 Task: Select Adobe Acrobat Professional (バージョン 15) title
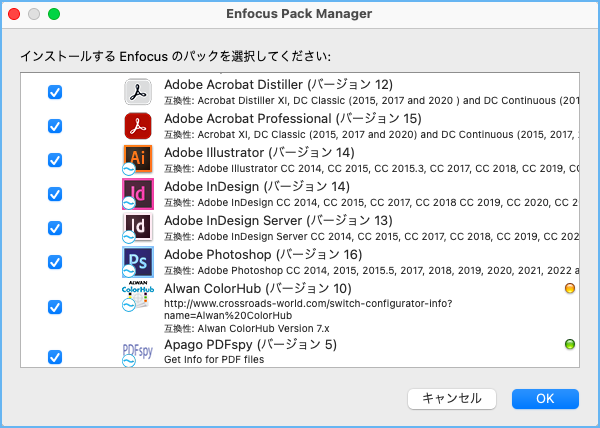(x=293, y=118)
